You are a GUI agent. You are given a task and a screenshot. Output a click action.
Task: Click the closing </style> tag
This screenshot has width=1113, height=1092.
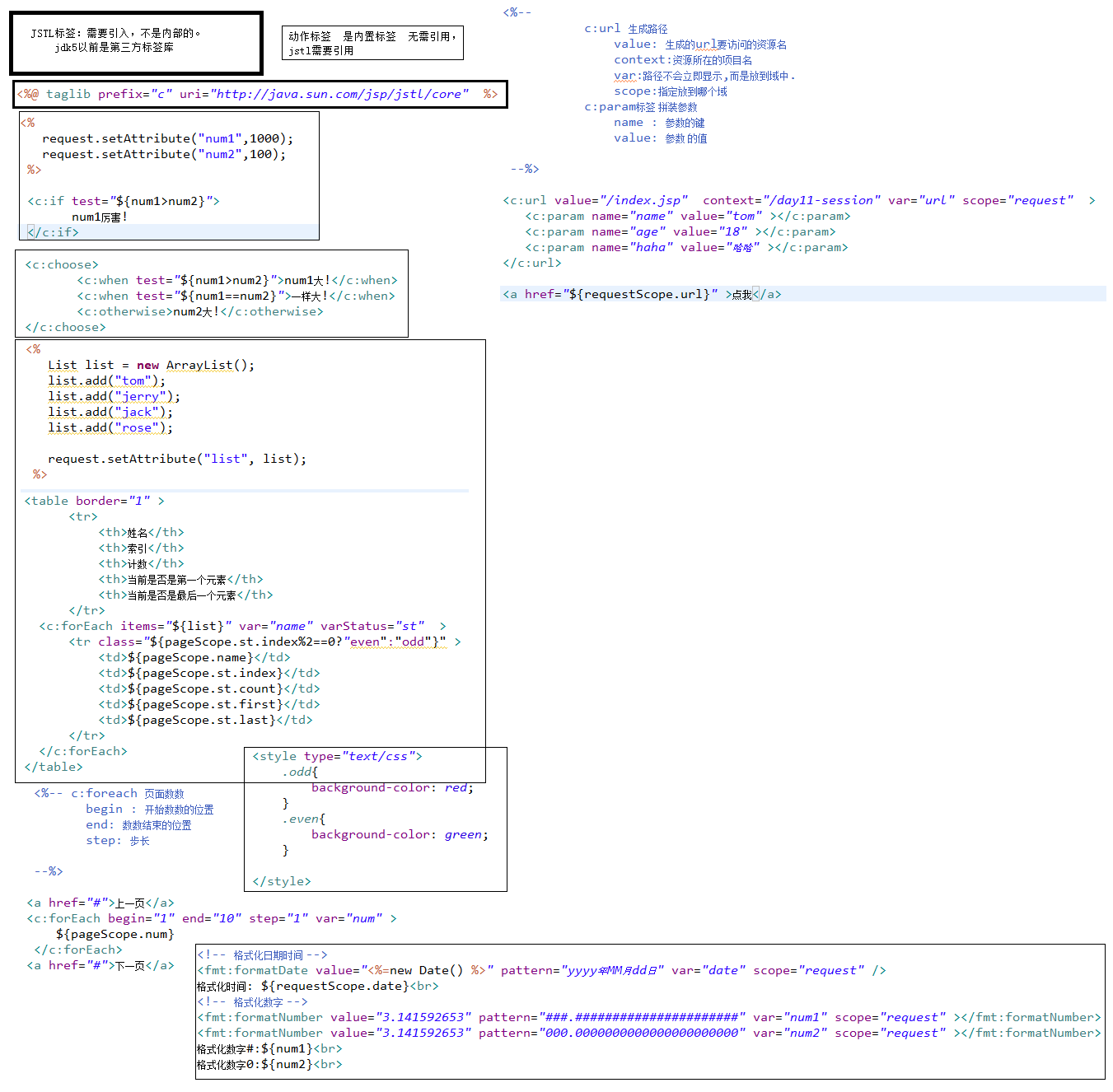(282, 881)
